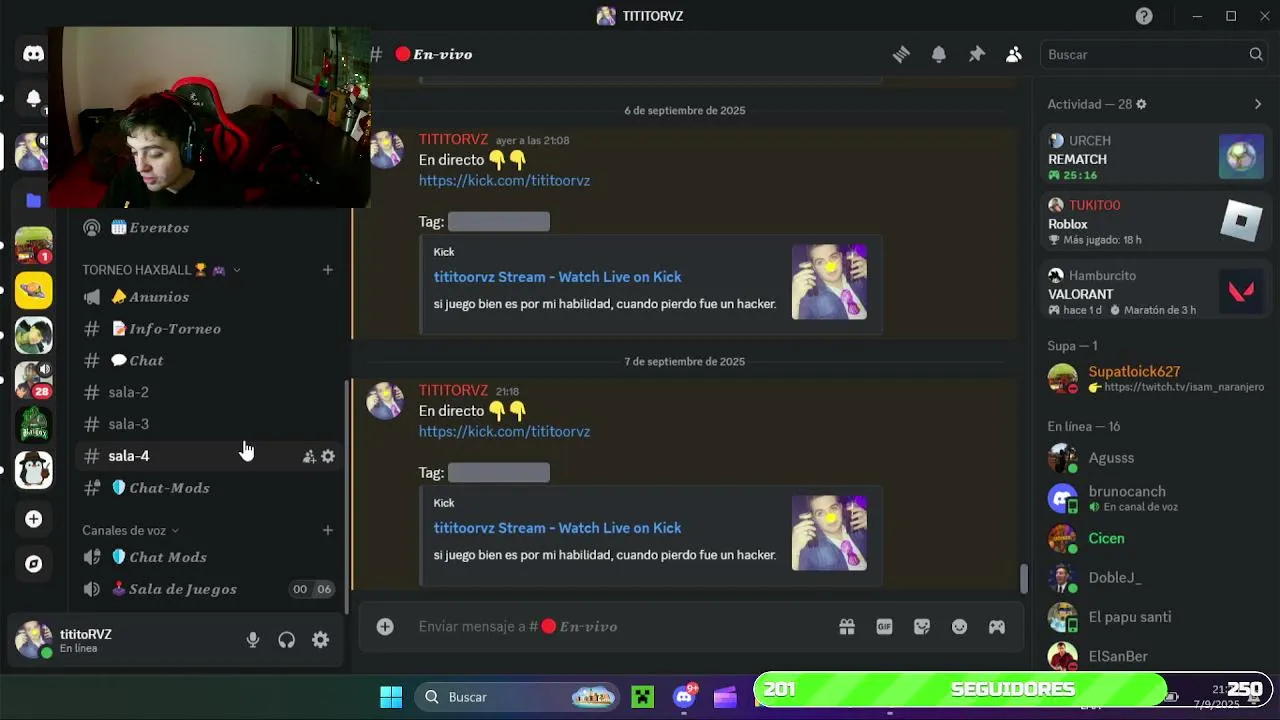Open the penguin server icon in sidebar

[x=34, y=470]
